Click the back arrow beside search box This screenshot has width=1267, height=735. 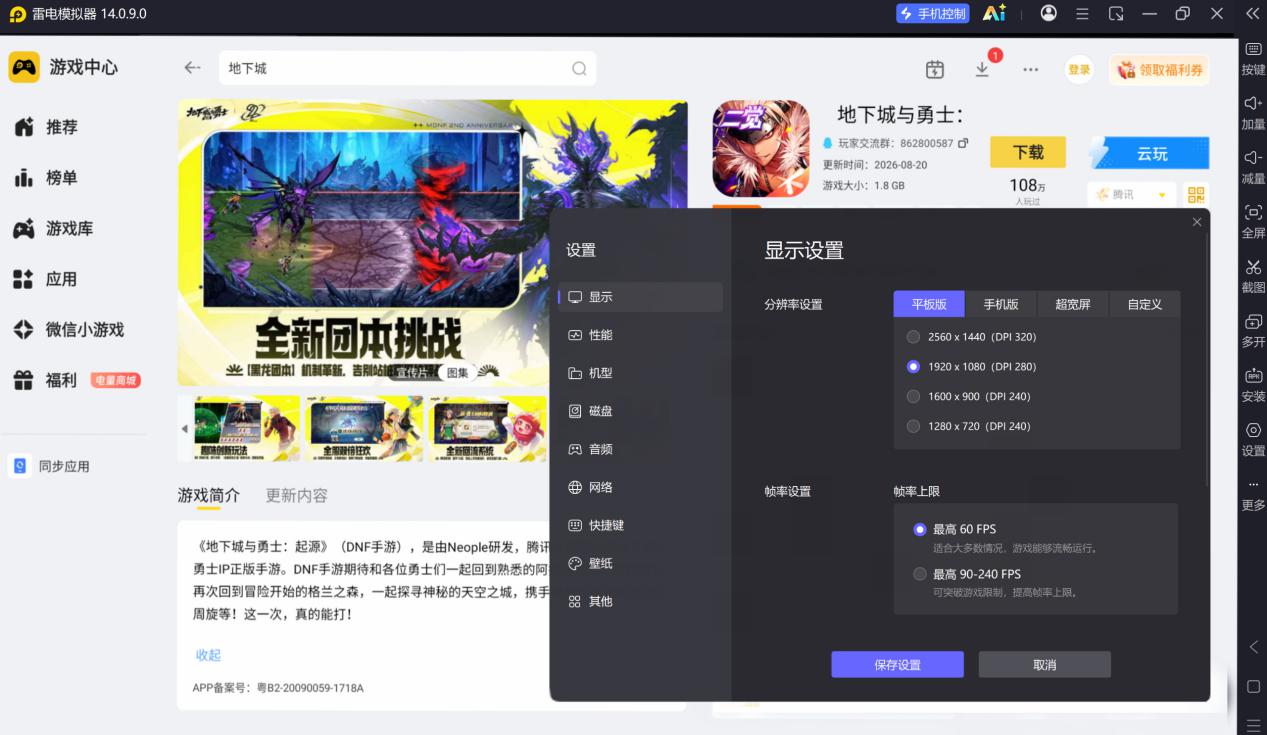point(192,68)
